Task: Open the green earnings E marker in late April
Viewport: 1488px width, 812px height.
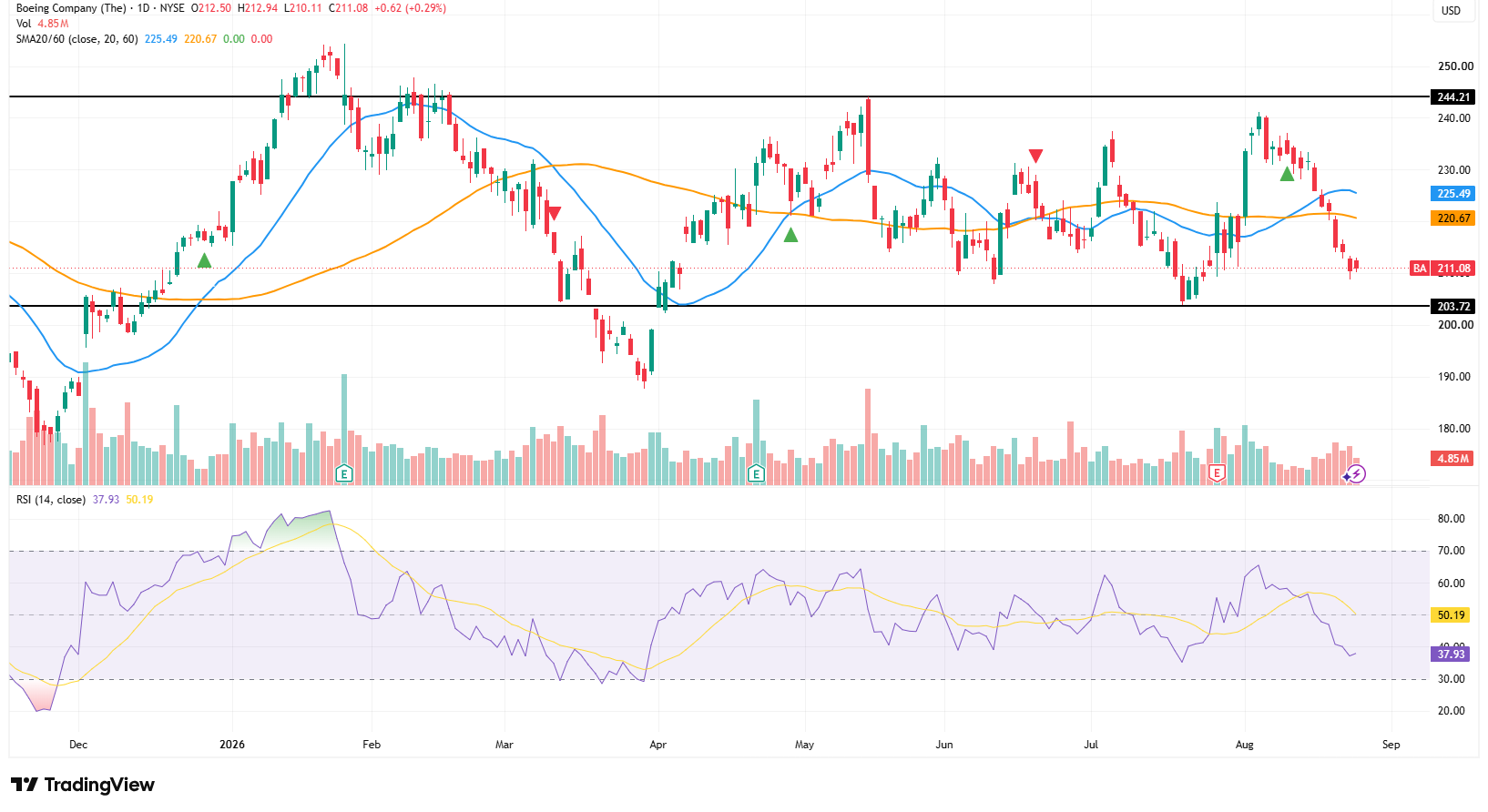Action: pyautogui.click(x=756, y=473)
